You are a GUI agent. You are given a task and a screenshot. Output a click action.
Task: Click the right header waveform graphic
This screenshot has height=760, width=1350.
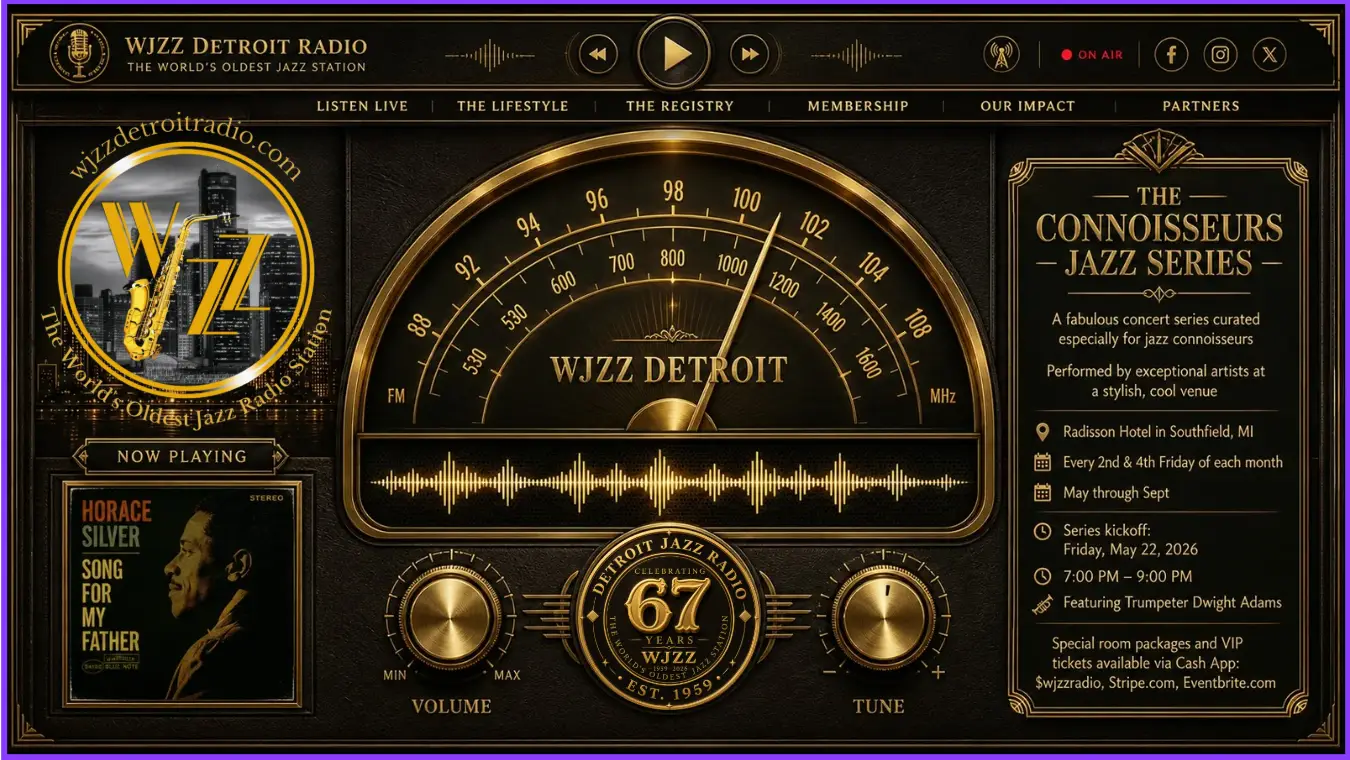click(x=859, y=55)
